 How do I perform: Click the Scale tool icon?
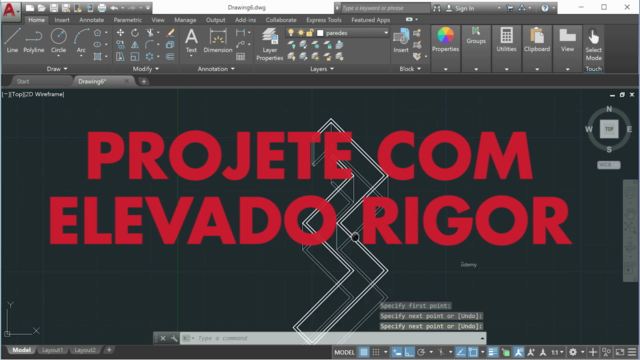pyautogui.click(x=135, y=57)
